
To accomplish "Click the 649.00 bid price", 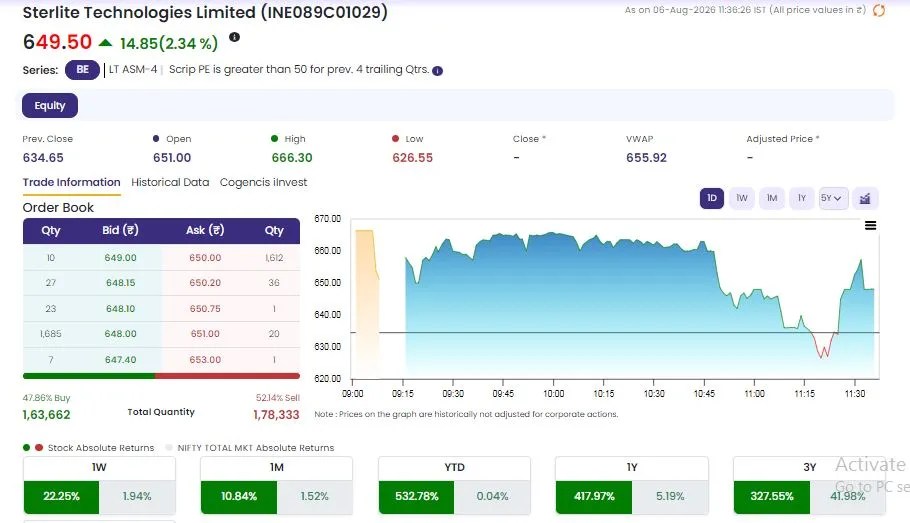I will click(x=121, y=258).
